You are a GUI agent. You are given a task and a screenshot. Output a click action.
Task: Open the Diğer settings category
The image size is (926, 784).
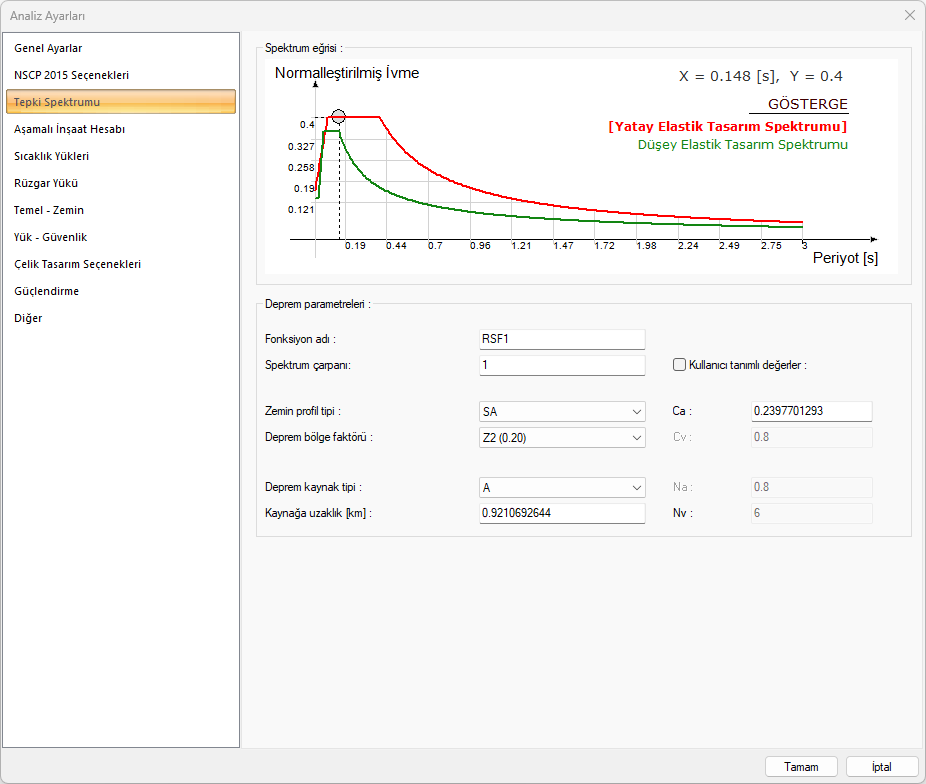[28, 318]
